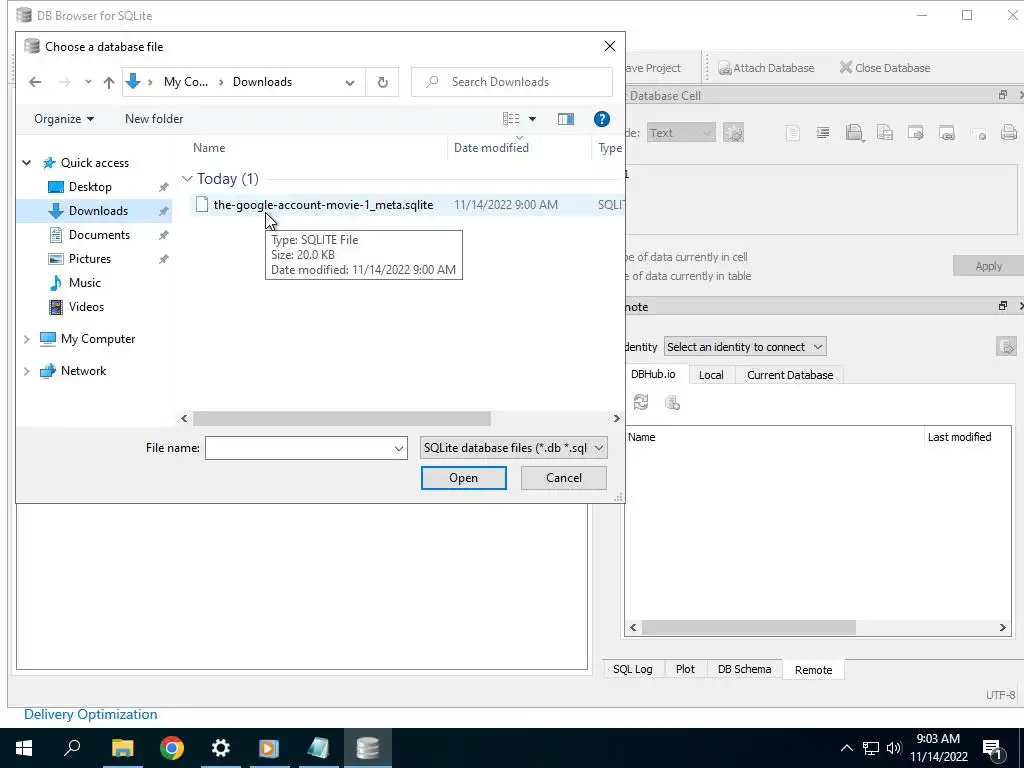Open Select an identity to connect dropdown

[x=745, y=347]
